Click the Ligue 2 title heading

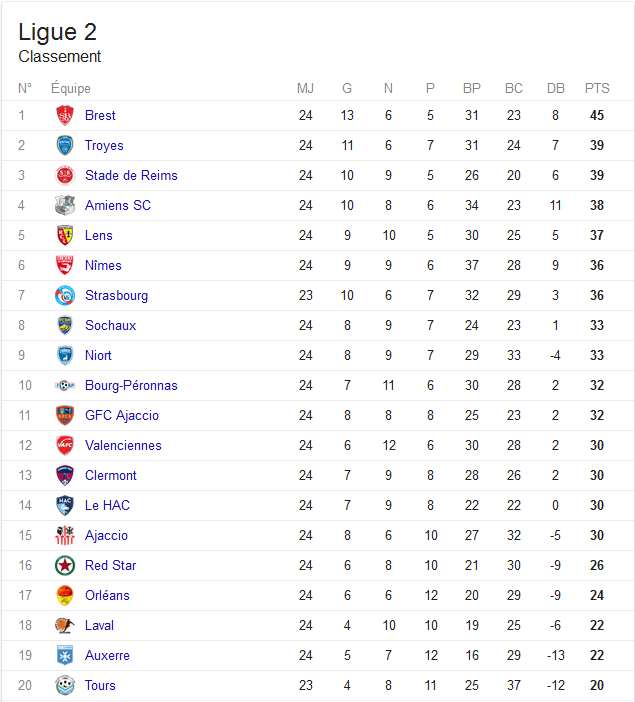(57, 32)
